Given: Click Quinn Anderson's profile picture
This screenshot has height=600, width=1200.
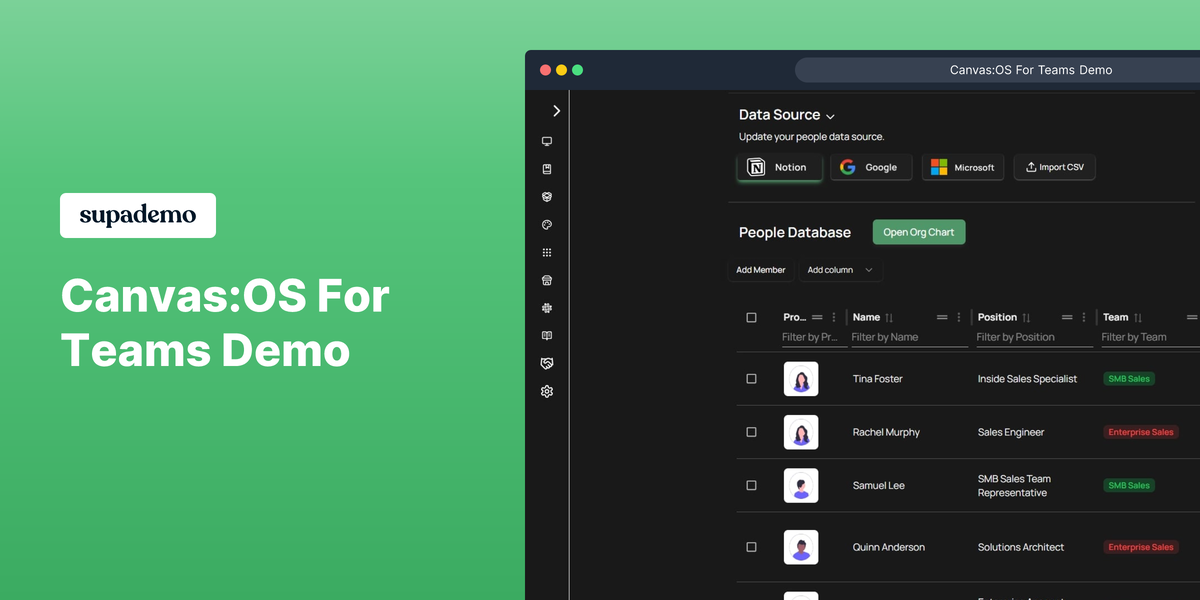Looking at the screenshot, I should (x=801, y=547).
